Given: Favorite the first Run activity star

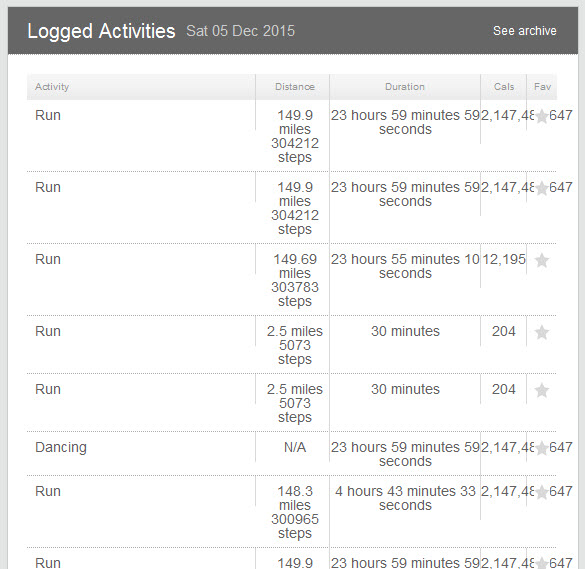Looking at the screenshot, I should click(542, 116).
